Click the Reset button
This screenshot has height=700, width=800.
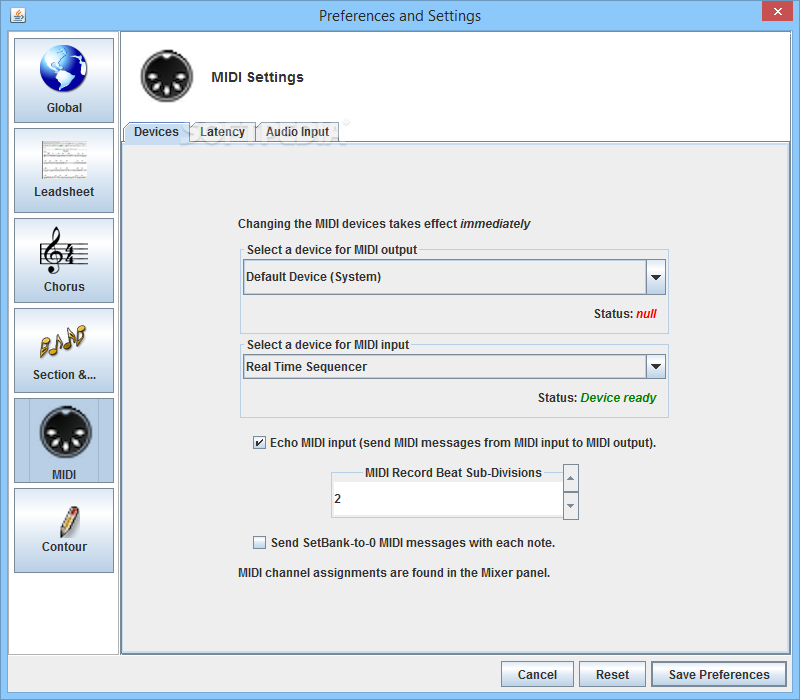click(x=612, y=674)
